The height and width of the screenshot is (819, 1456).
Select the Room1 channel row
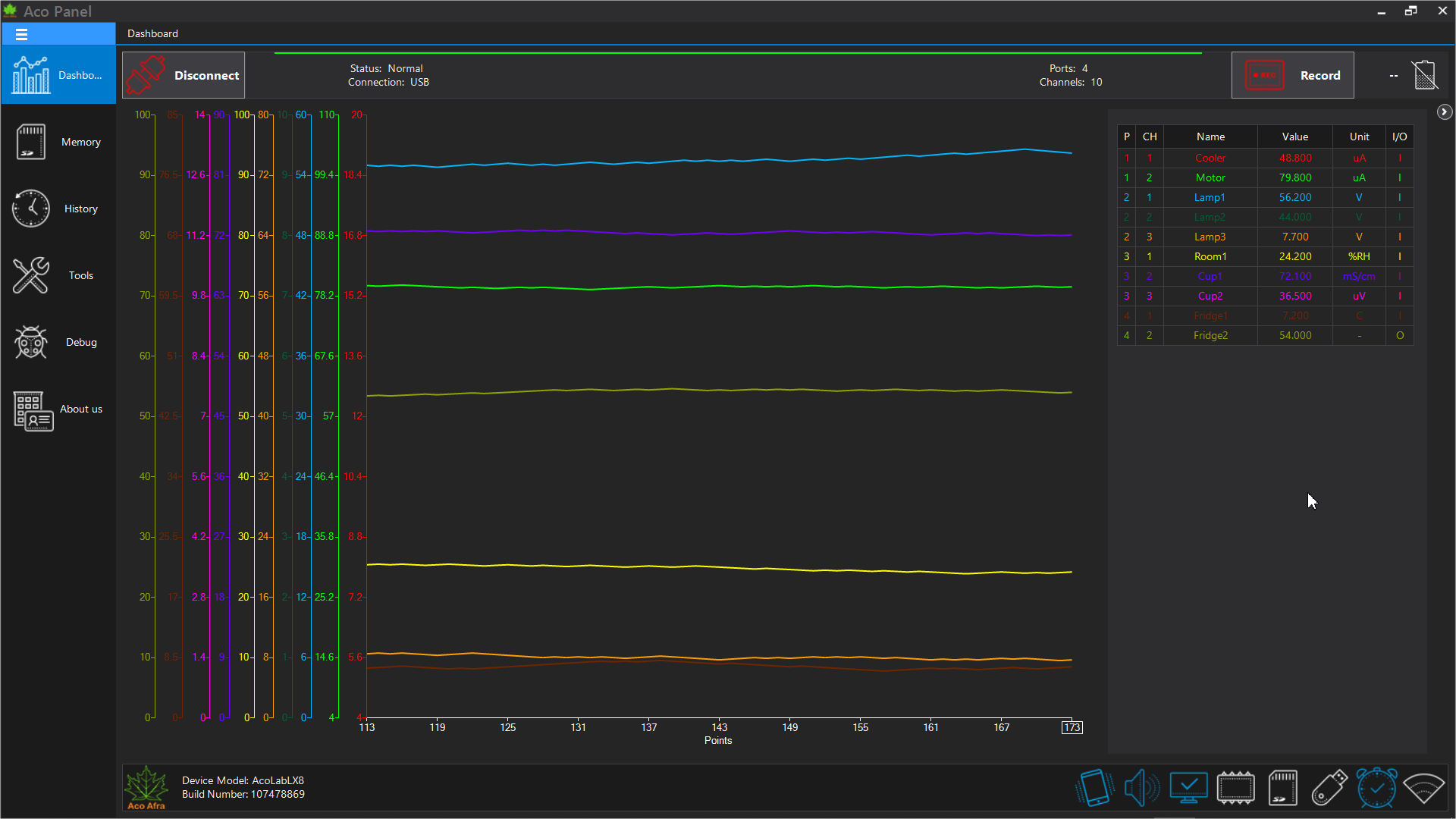1265,256
